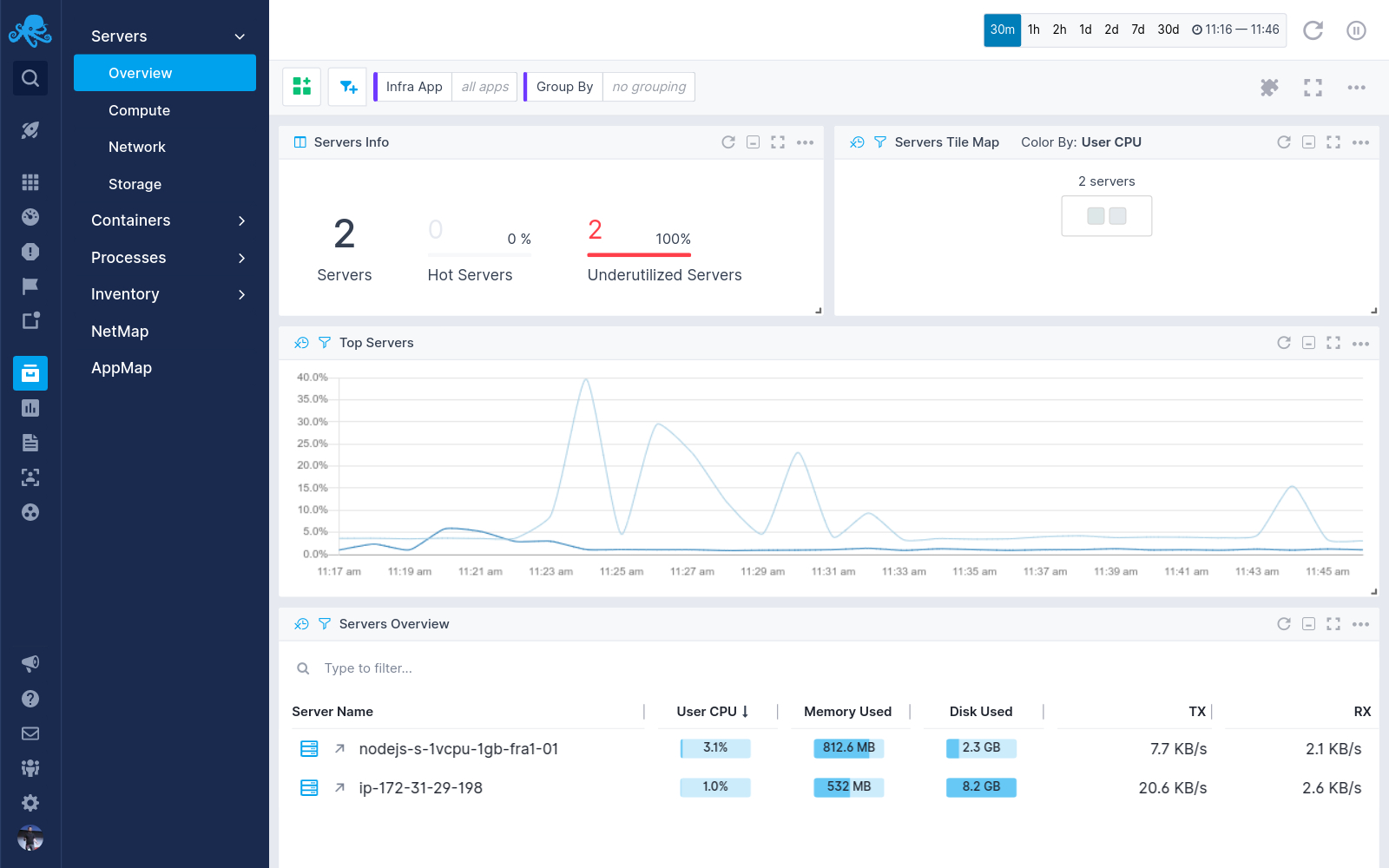
Task: Refresh the Servers Info panel
Action: (x=727, y=142)
